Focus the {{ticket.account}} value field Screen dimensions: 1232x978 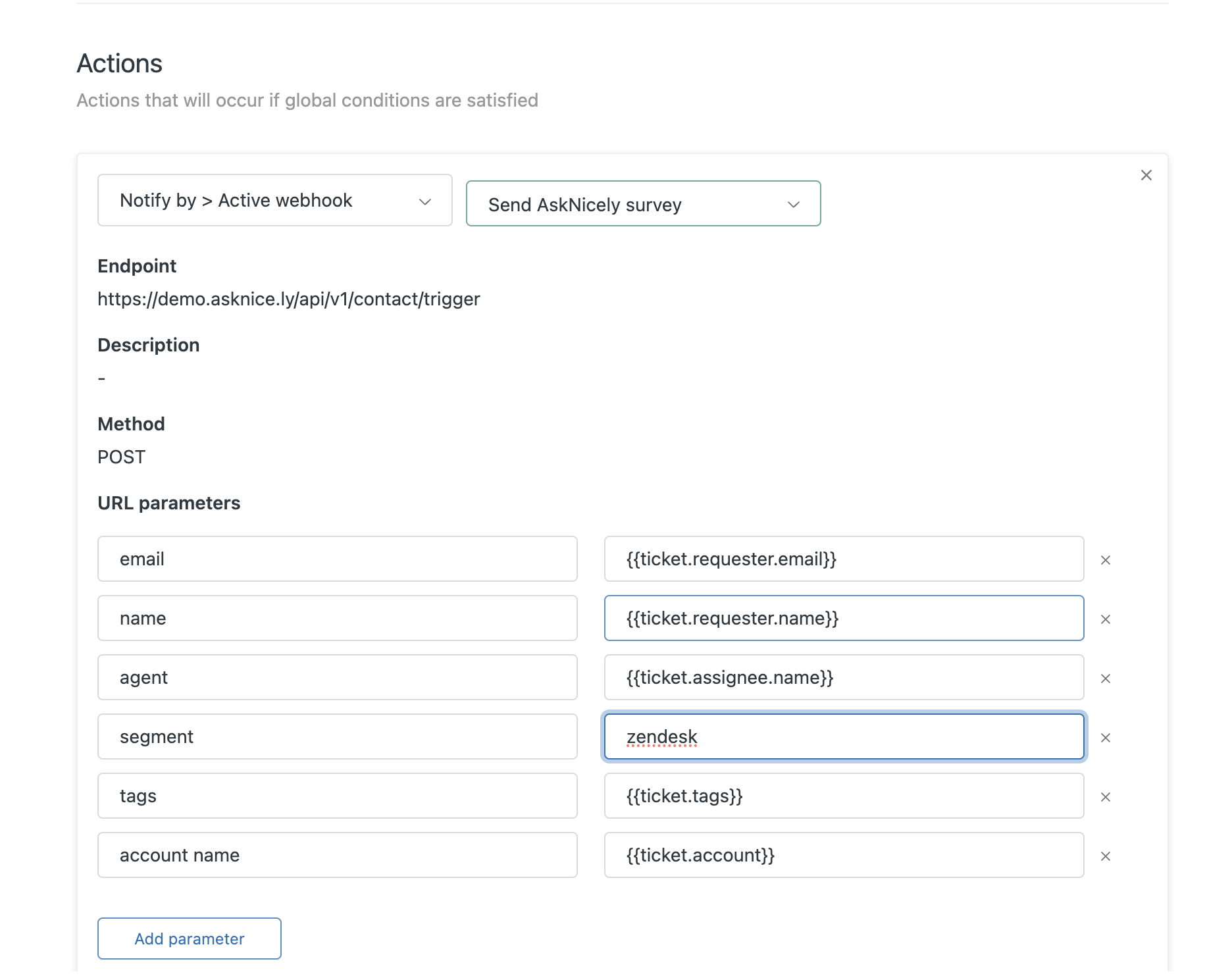[844, 855]
